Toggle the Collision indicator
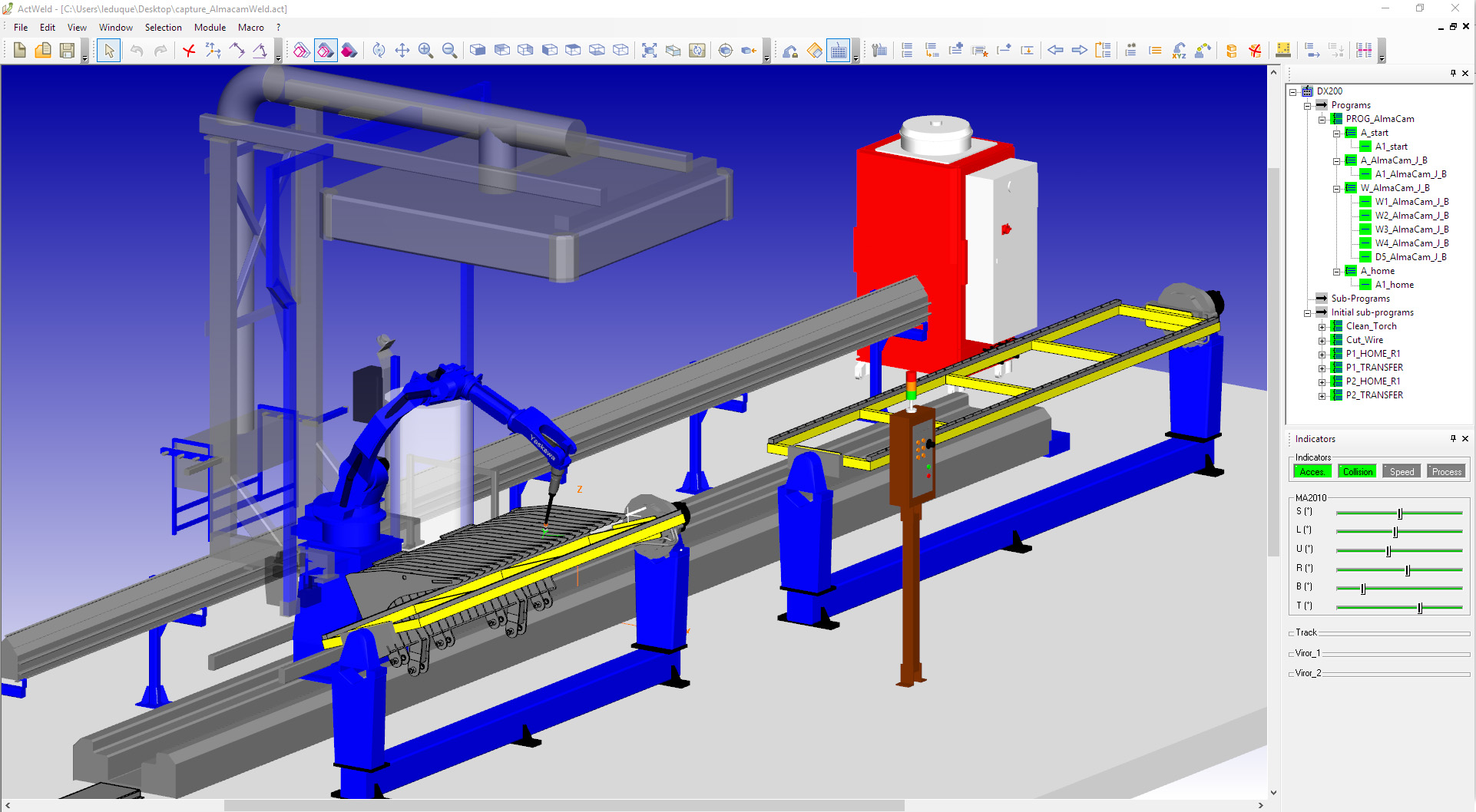1476x812 pixels. [x=1357, y=471]
